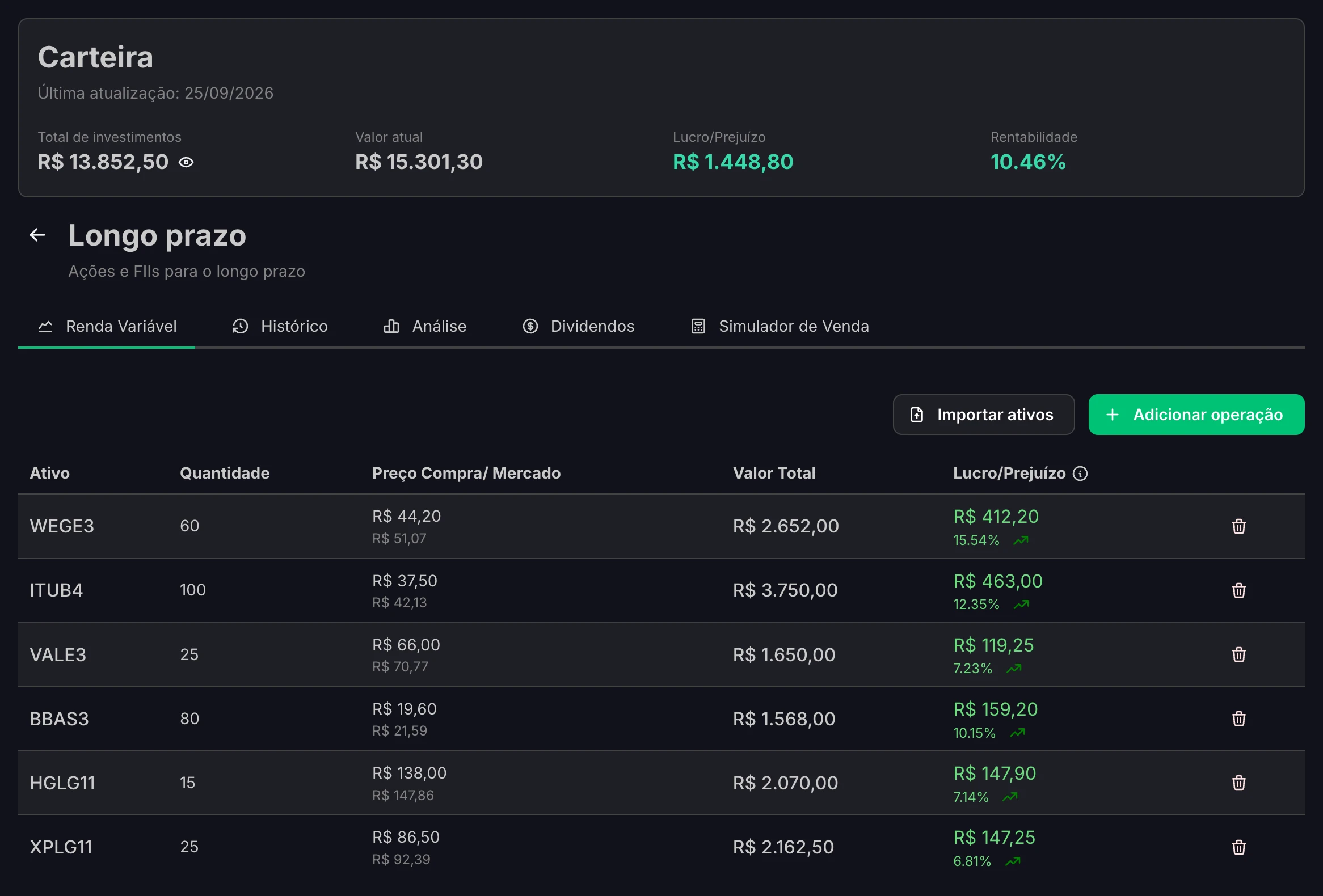Click total value R$ 2.162,50
Image resolution: width=1323 pixels, height=896 pixels.
tap(784, 848)
